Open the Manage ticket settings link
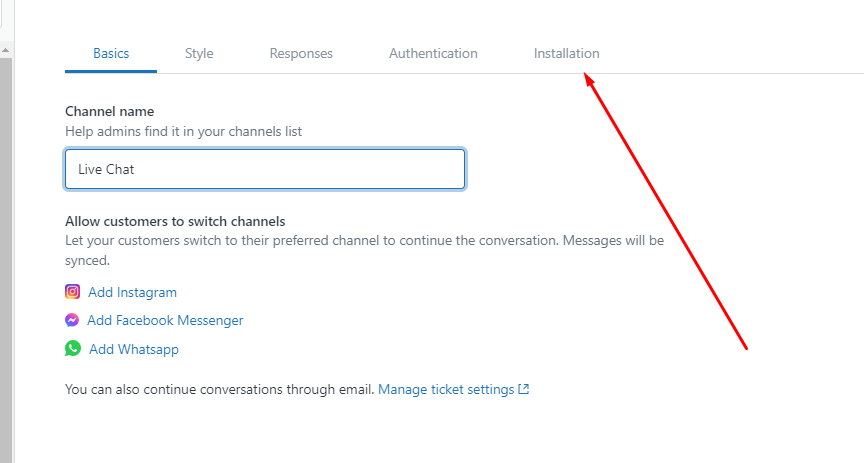 [x=445, y=389]
